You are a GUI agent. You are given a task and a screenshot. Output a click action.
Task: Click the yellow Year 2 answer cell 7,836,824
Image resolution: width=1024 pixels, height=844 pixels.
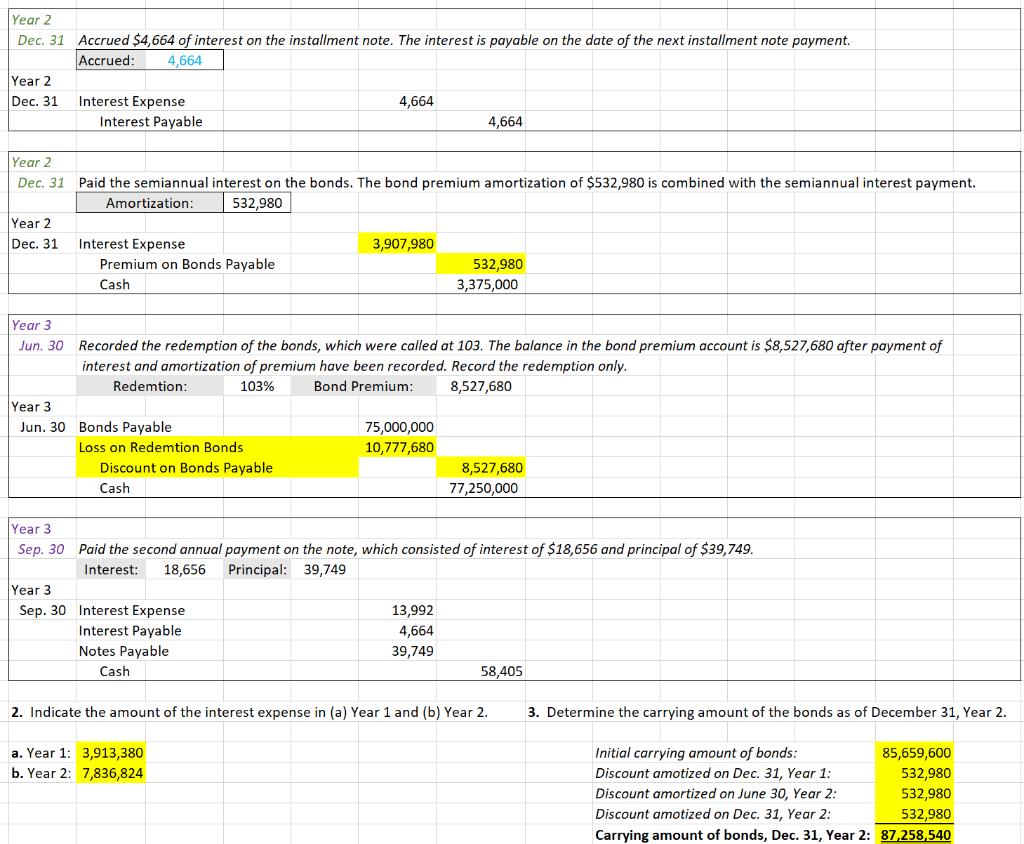[x=111, y=772]
